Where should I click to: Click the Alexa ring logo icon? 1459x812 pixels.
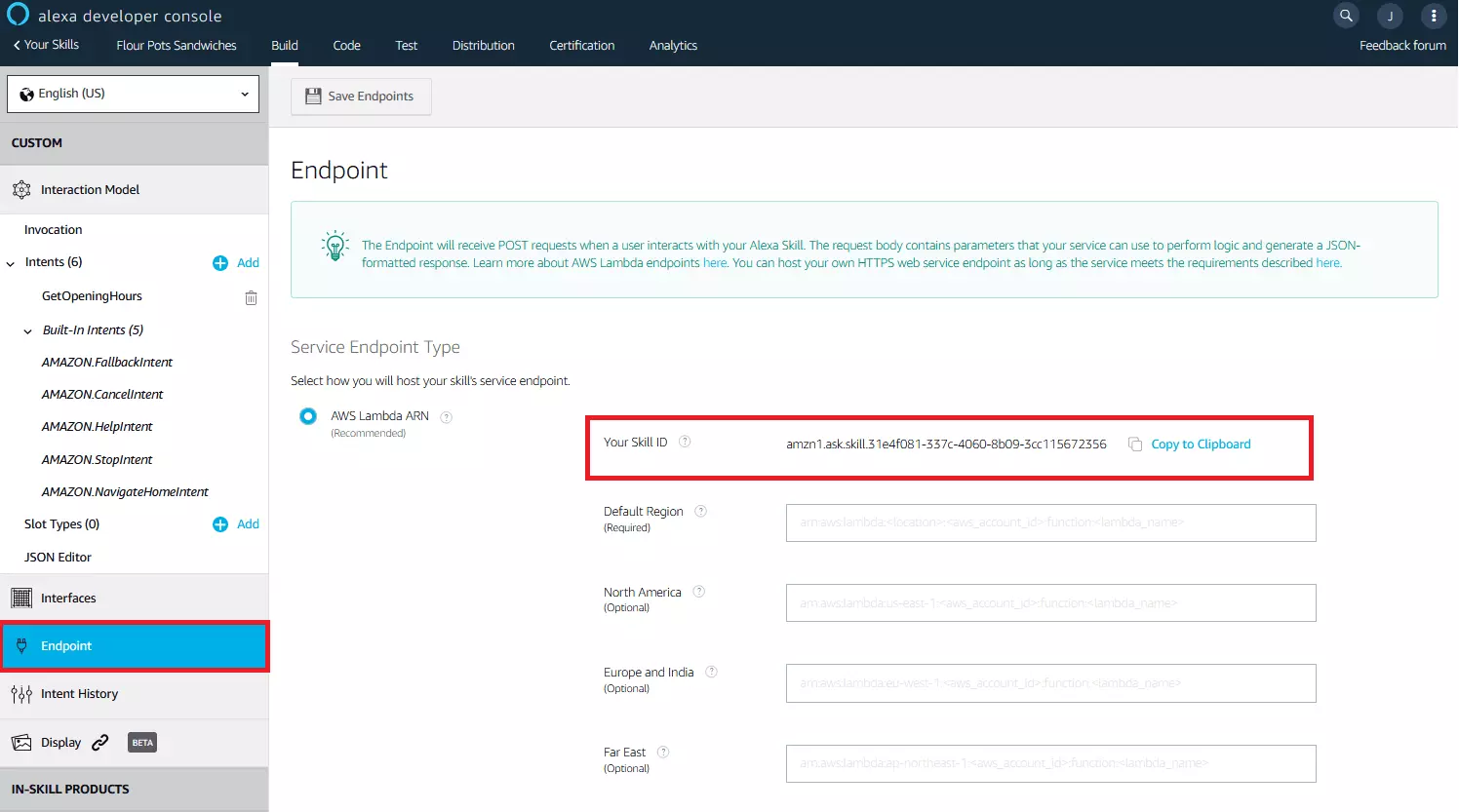click(18, 15)
